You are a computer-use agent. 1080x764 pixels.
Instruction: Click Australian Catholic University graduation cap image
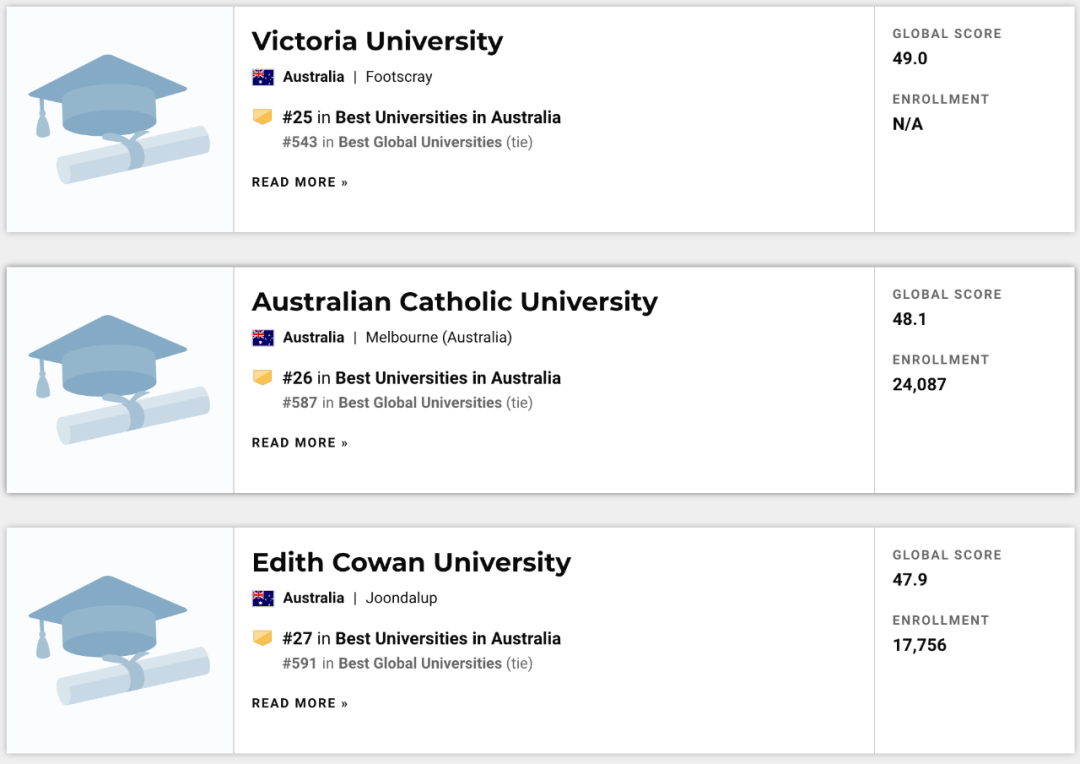point(119,380)
